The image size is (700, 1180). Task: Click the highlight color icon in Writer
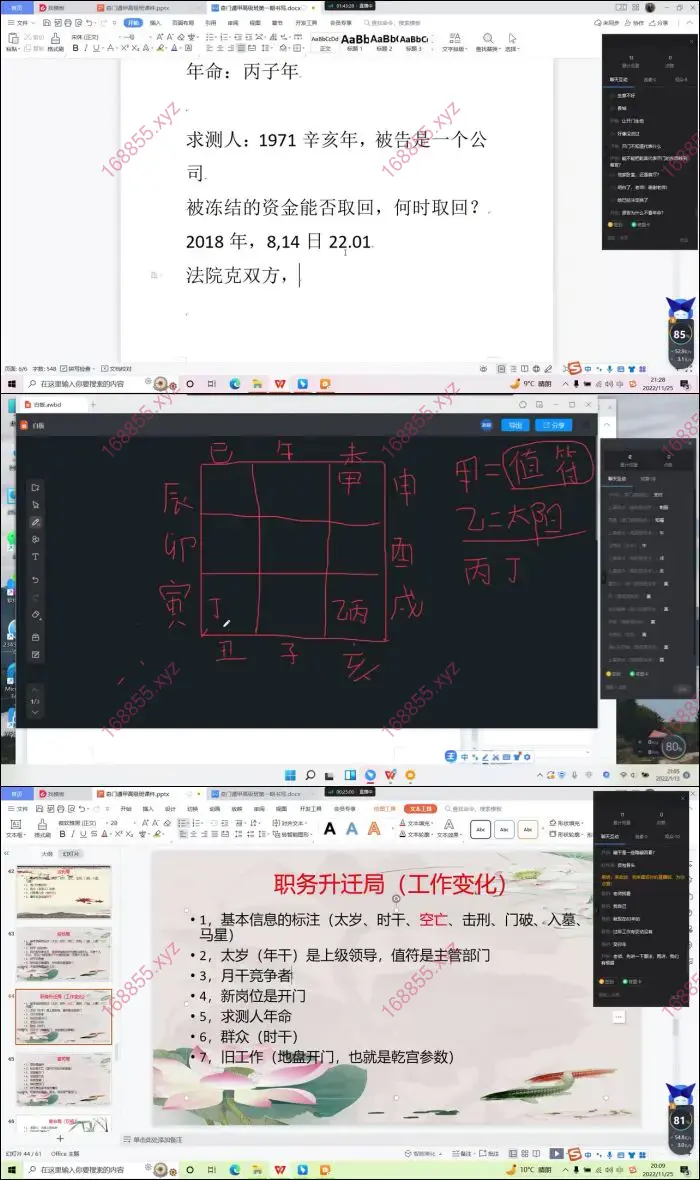tap(160, 48)
